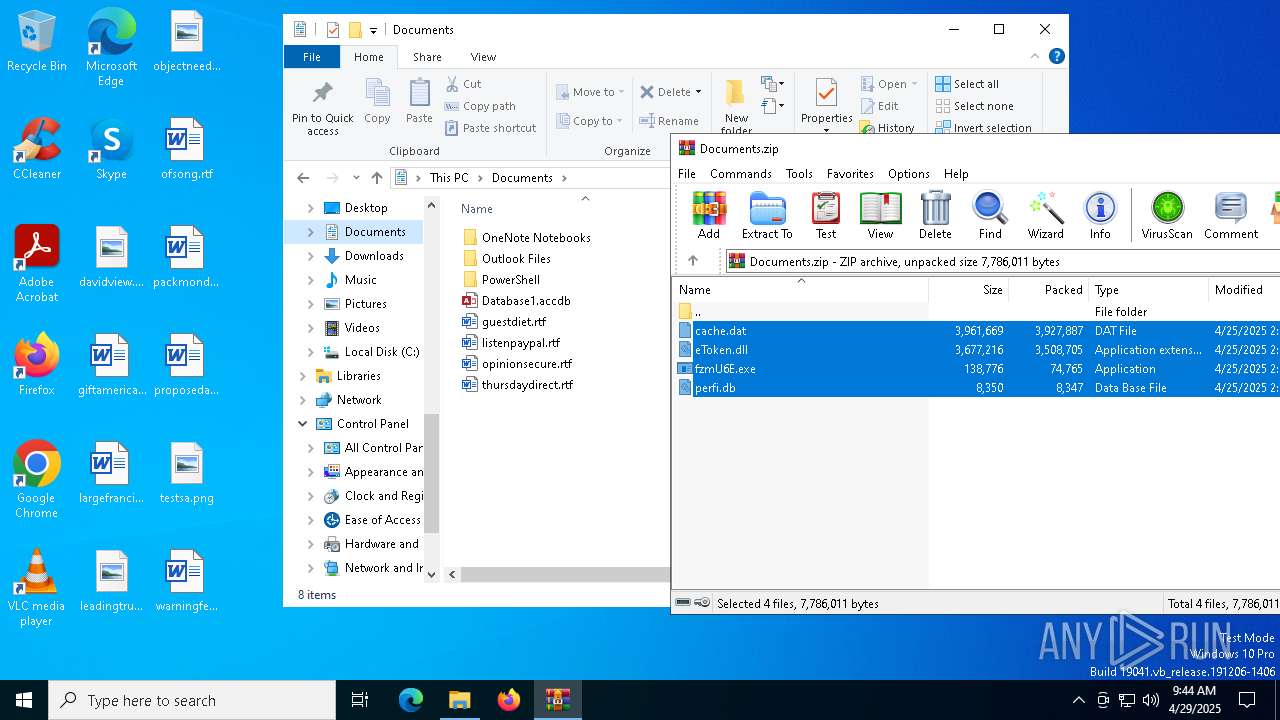The height and width of the screenshot is (720, 1280).
Task: Click Select all in Explorer ribbon
Action: [x=967, y=84]
